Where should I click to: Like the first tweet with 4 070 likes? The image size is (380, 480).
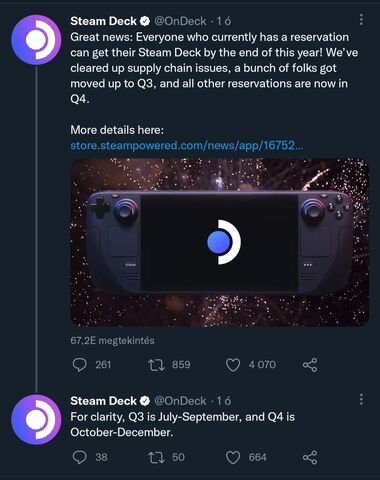[233, 365]
